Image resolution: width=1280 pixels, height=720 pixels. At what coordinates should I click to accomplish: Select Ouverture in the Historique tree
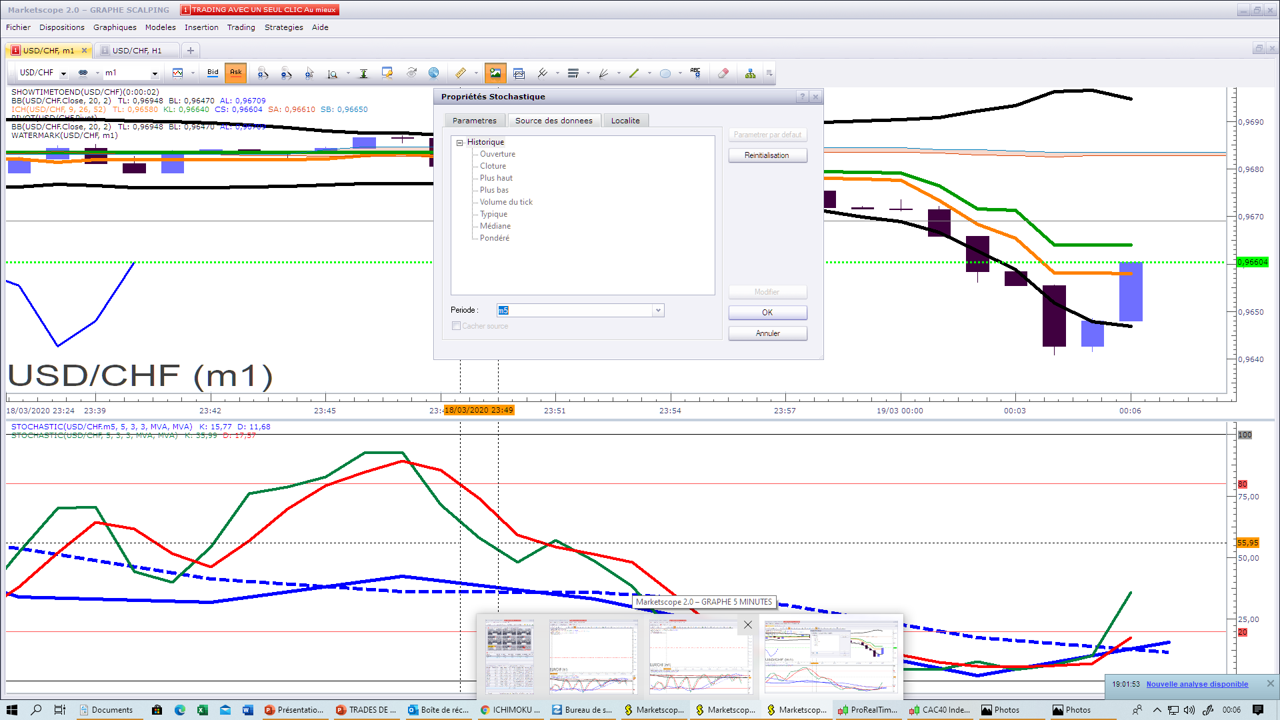(x=498, y=154)
